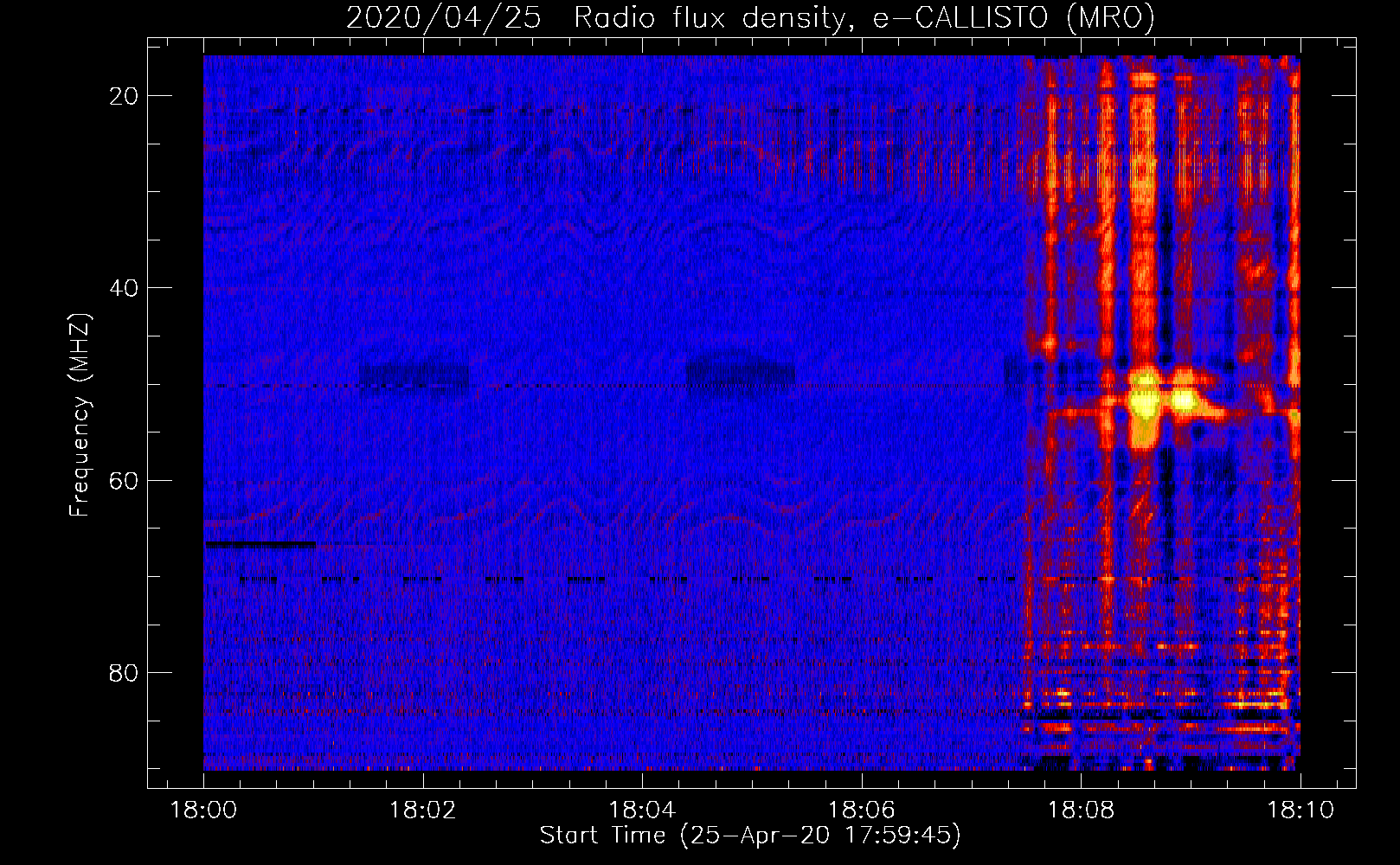1400x865 pixels.
Task: Click the time tick label "18:08"
Action: (x=1081, y=811)
